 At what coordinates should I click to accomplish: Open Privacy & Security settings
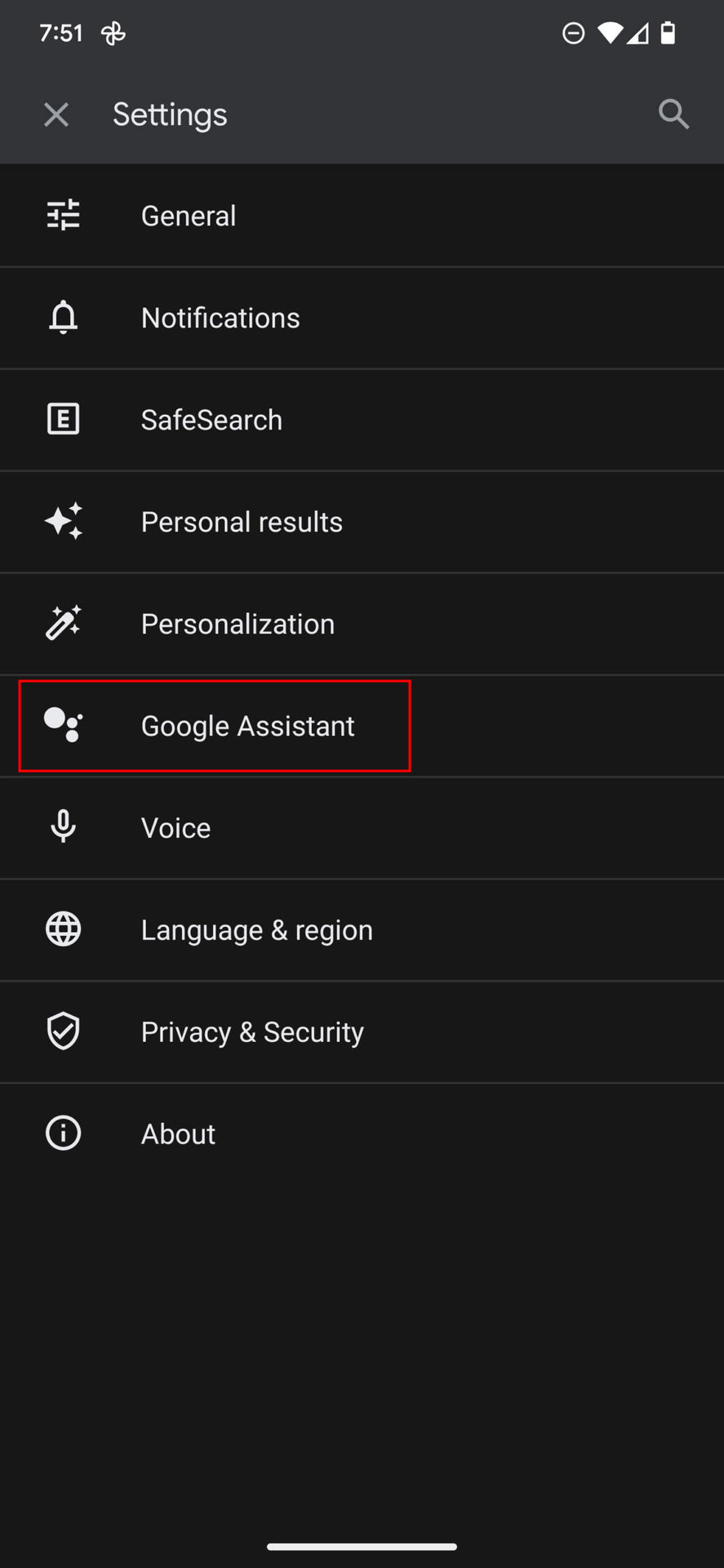click(x=252, y=1032)
